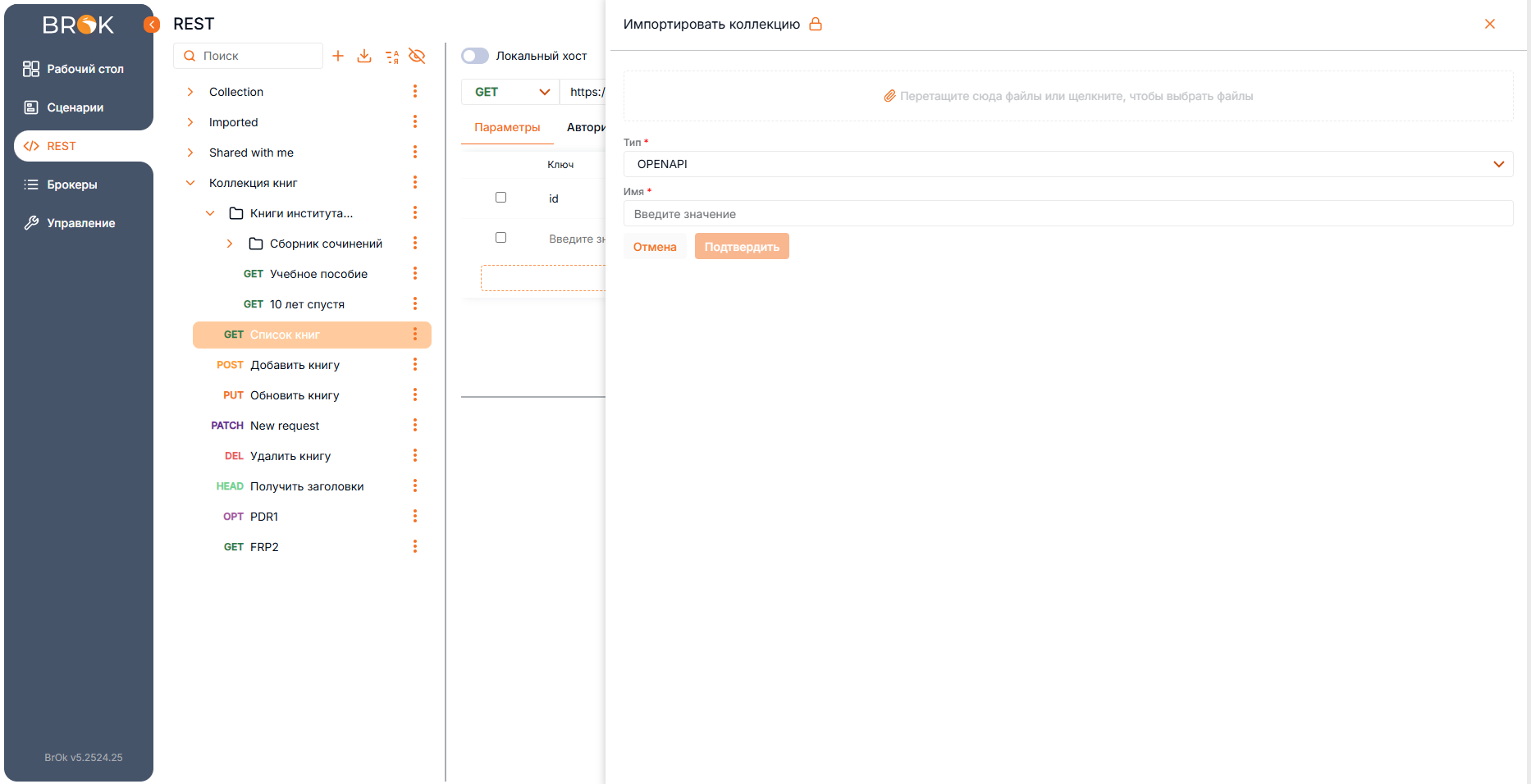Click the sort A-Z icon
This screenshot has width=1531, height=784.
point(391,57)
